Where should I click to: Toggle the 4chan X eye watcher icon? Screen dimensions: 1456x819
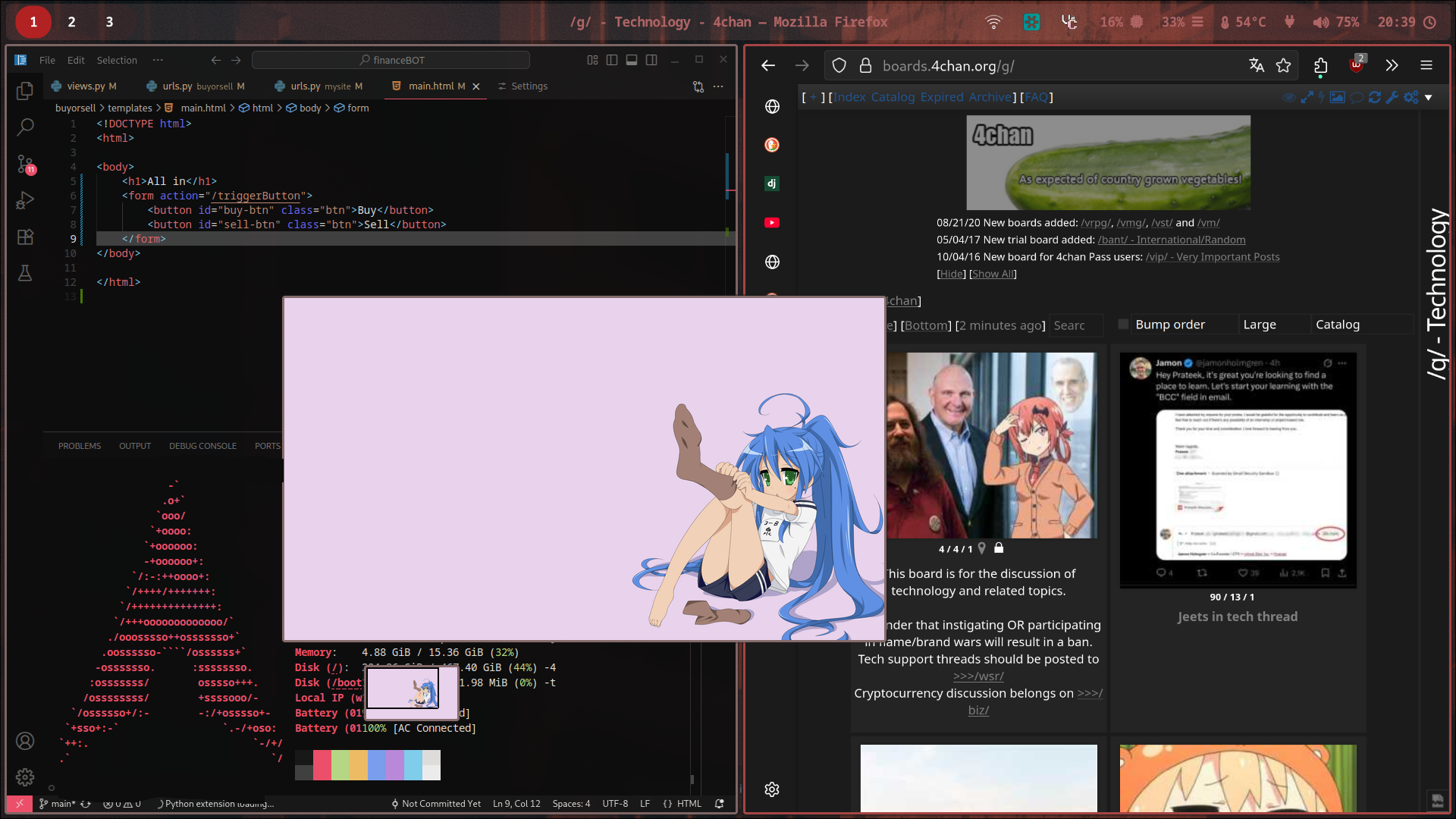(1288, 97)
